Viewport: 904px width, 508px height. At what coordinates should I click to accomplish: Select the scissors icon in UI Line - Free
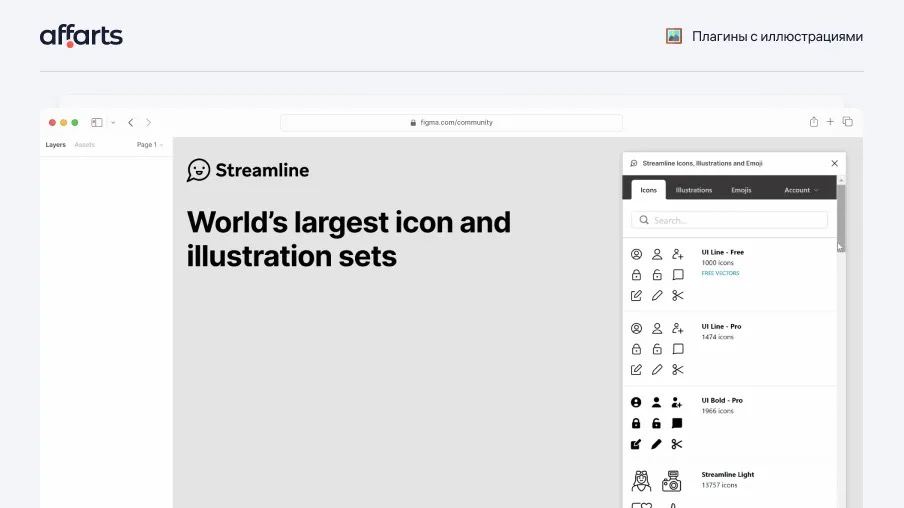(678, 295)
